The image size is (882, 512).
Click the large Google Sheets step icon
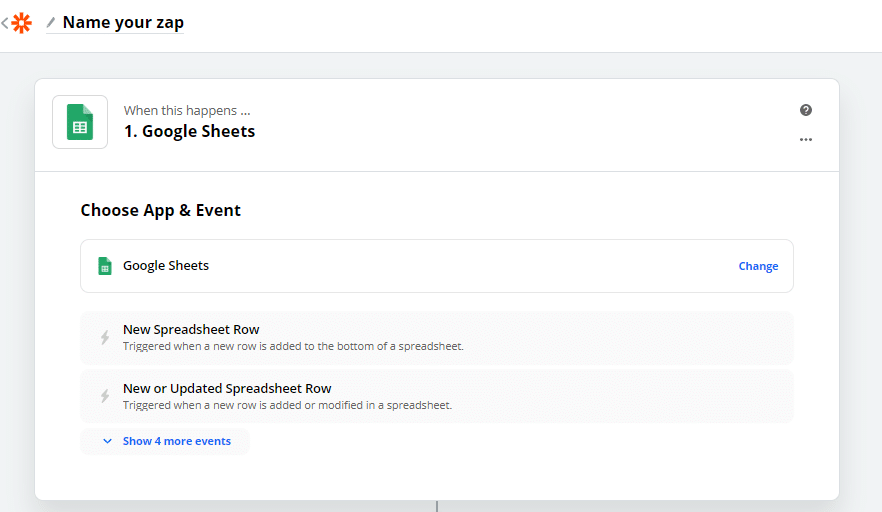[x=80, y=122]
